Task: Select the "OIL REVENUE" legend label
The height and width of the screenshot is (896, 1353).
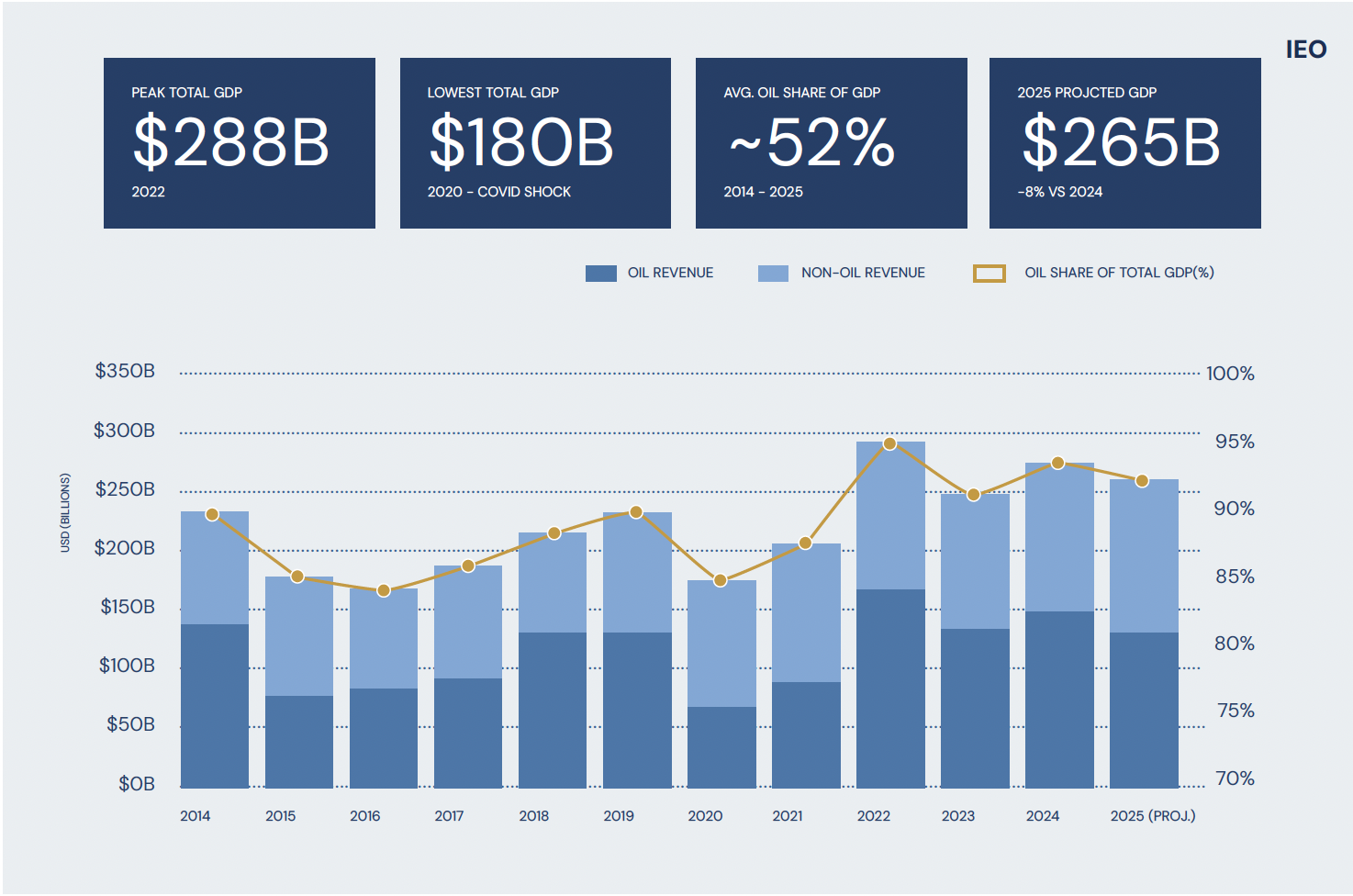Action: (670, 273)
